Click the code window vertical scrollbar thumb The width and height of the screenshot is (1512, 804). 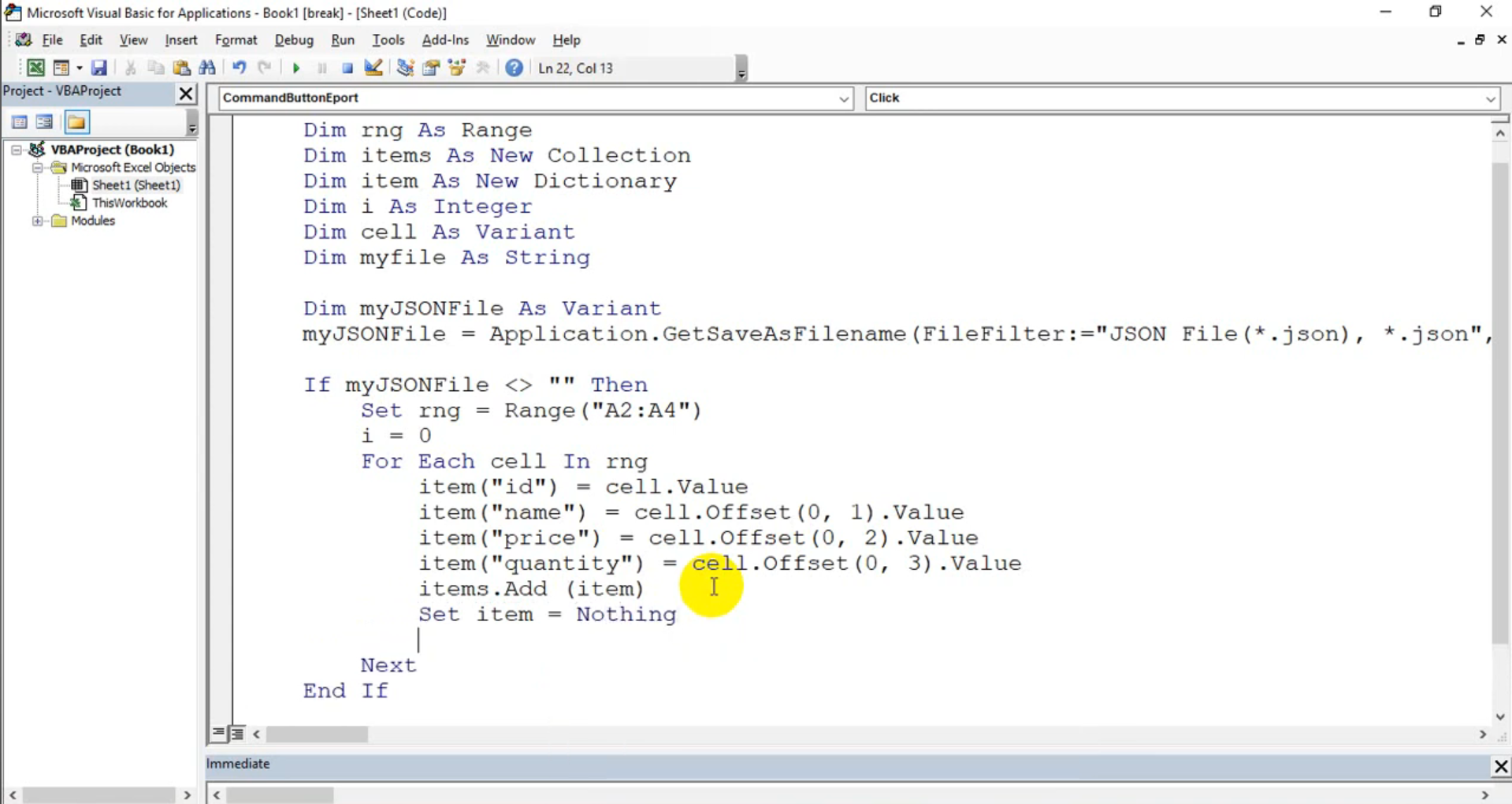tap(1500, 404)
